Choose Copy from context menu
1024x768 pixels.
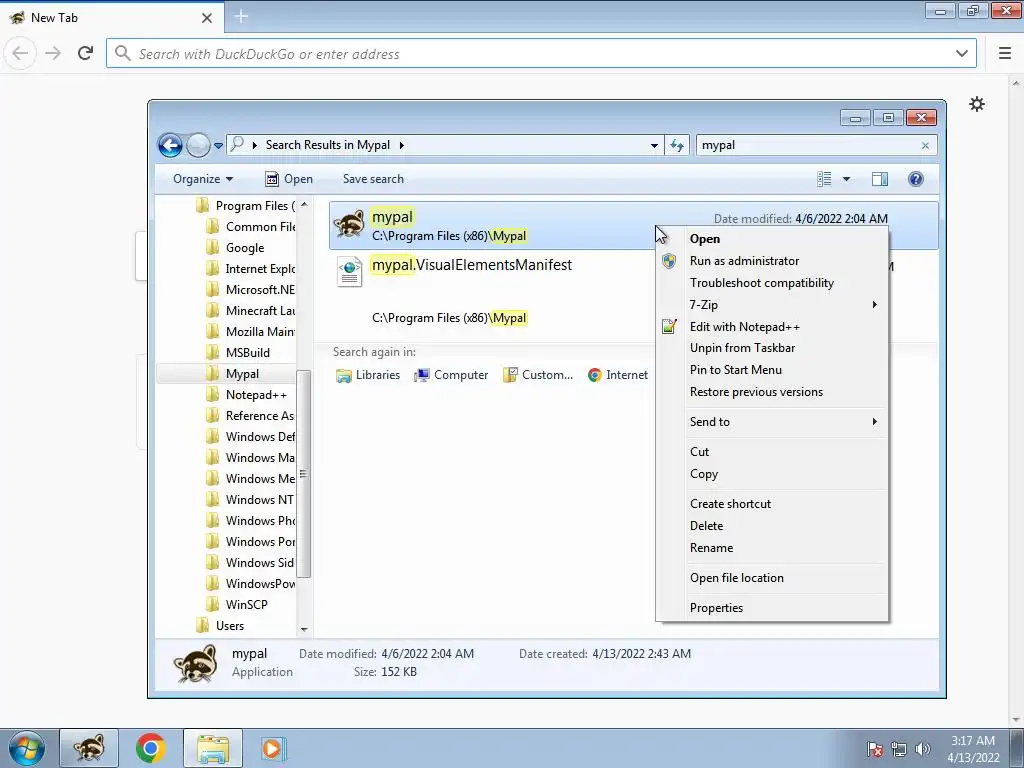click(x=773, y=474)
